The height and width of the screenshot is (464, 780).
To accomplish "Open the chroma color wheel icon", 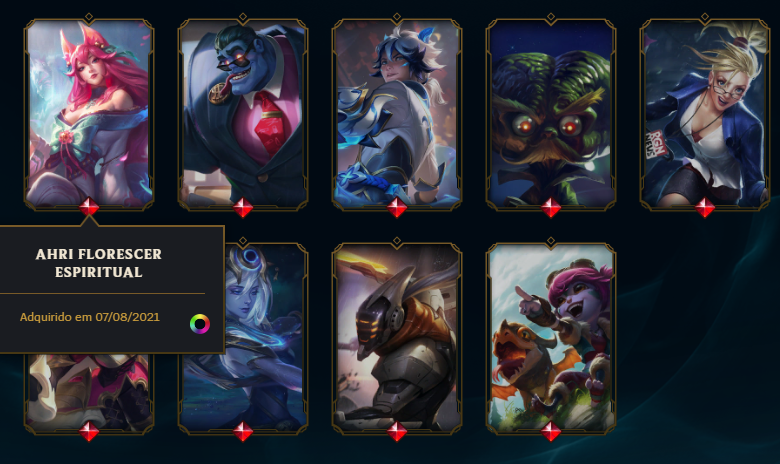I will coord(199,324).
